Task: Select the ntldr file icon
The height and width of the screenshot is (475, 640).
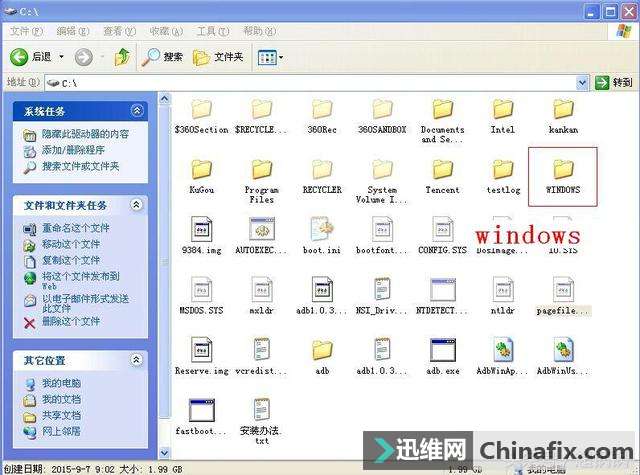Action: pos(503,289)
